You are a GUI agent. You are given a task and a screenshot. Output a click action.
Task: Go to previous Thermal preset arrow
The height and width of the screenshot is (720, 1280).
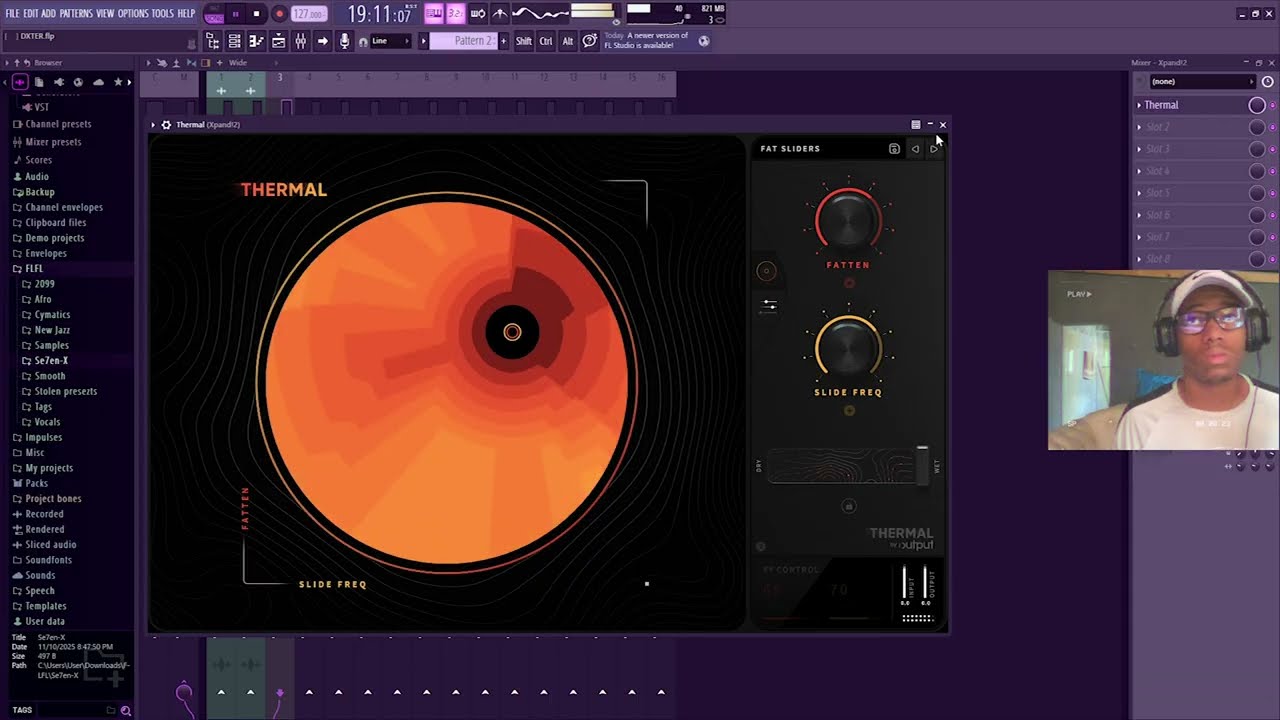point(915,148)
